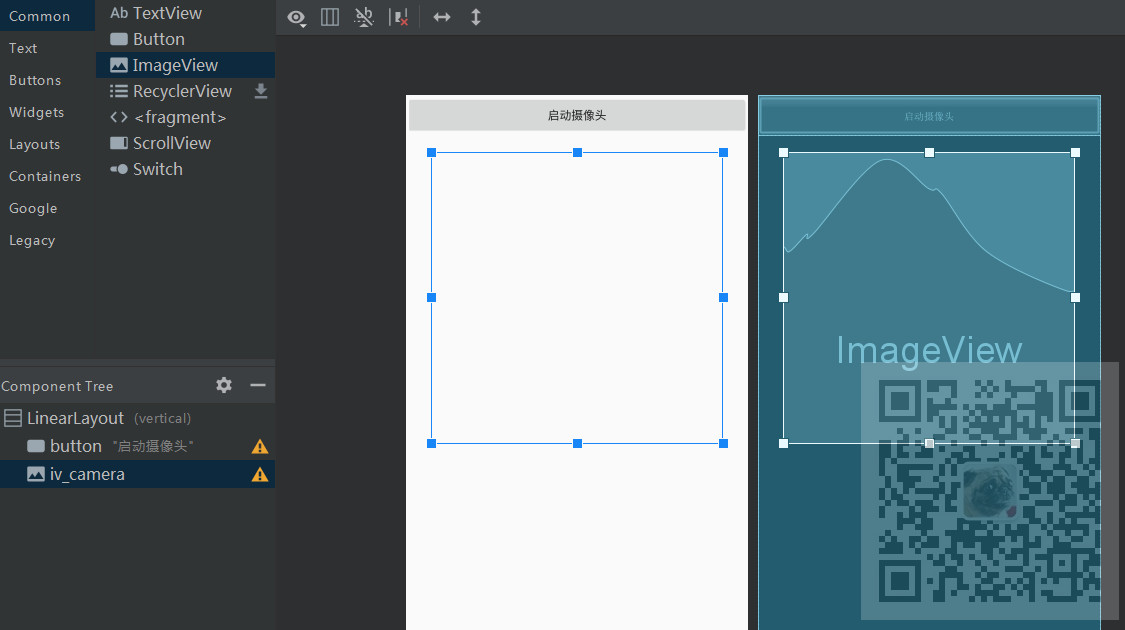1125x630 pixels.
Task: Click the top-middle resize handle in design view
Action: click(x=578, y=152)
